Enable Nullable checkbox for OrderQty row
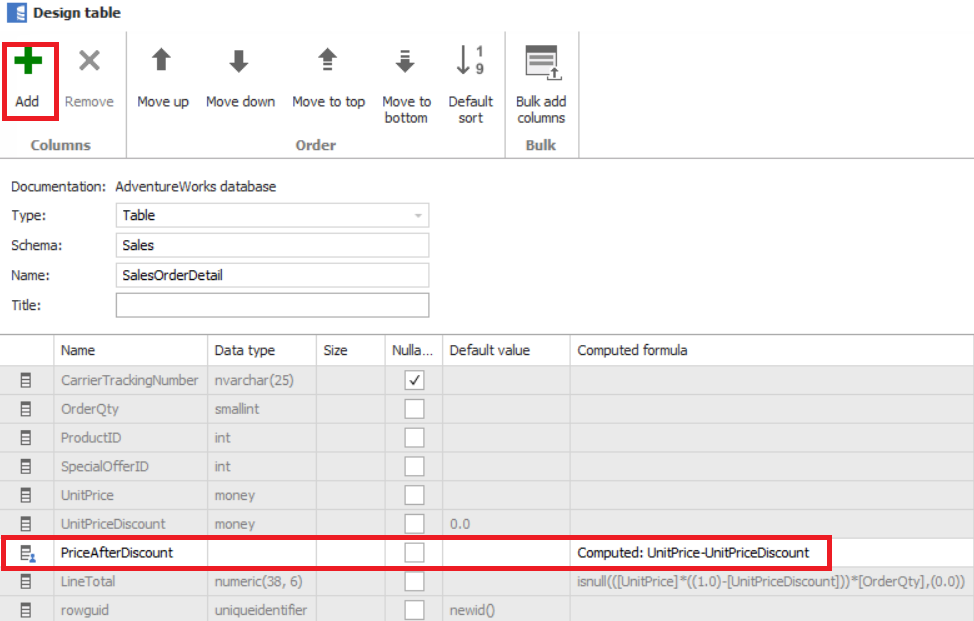This screenshot has height=621, width=974. (414, 409)
